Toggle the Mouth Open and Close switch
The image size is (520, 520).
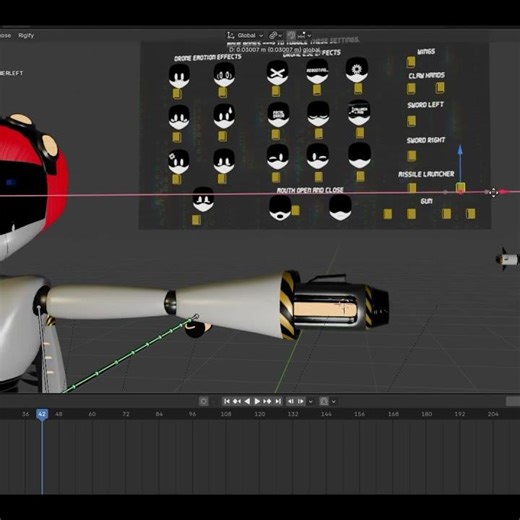pos(295,210)
